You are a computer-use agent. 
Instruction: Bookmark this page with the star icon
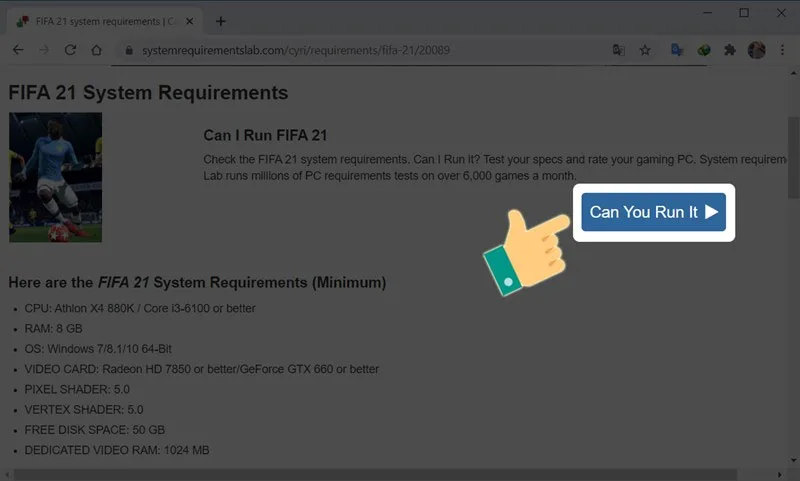[x=645, y=50]
